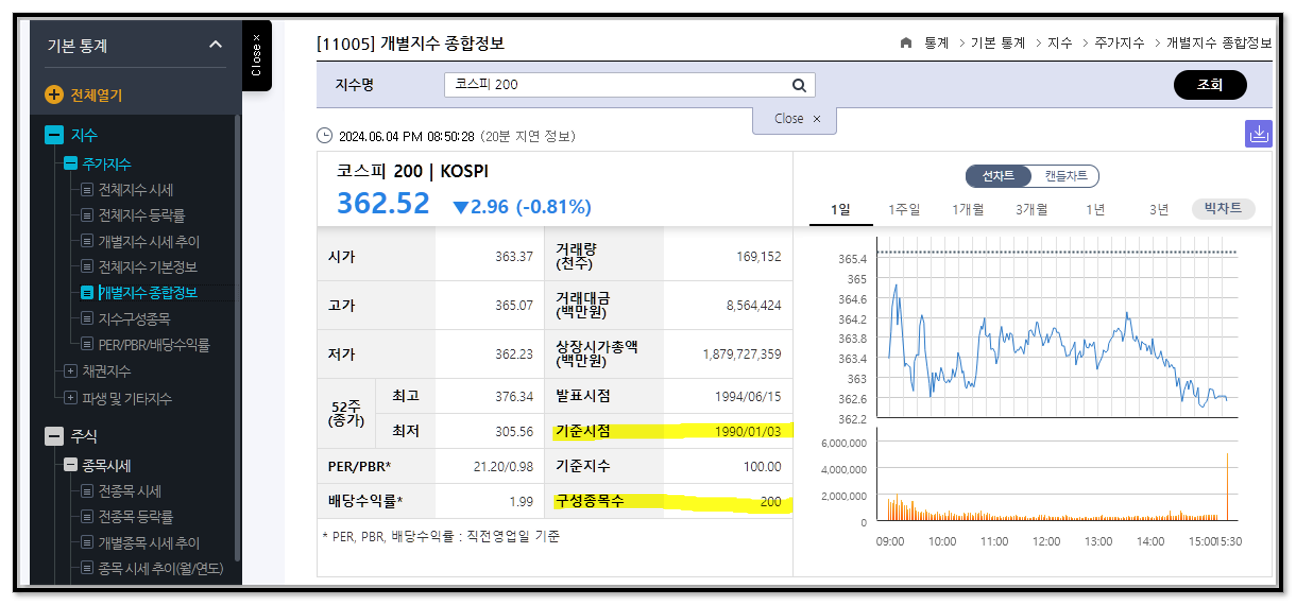Click document icon beside PER/PBR/배당수익률

pyautogui.click(x=88, y=344)
